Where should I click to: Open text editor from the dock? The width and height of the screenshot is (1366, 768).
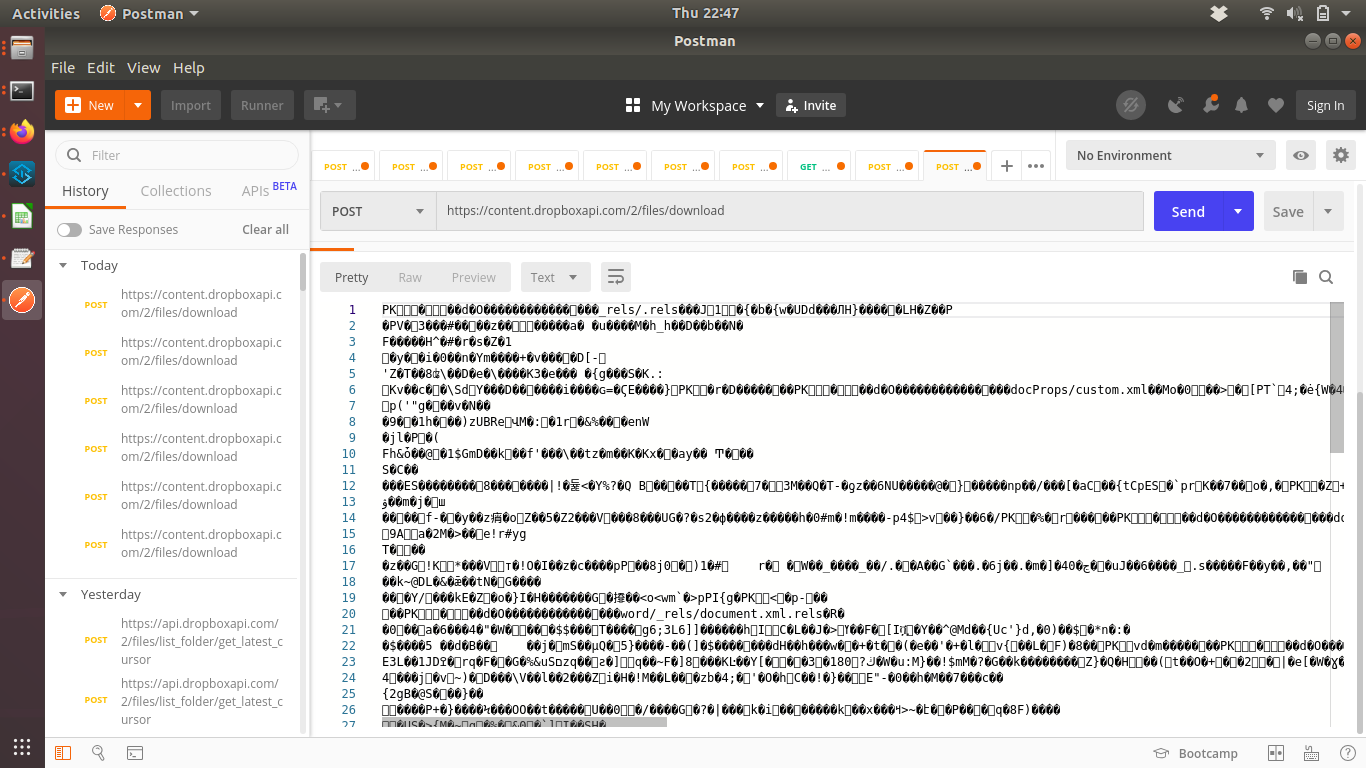point(22,258)
